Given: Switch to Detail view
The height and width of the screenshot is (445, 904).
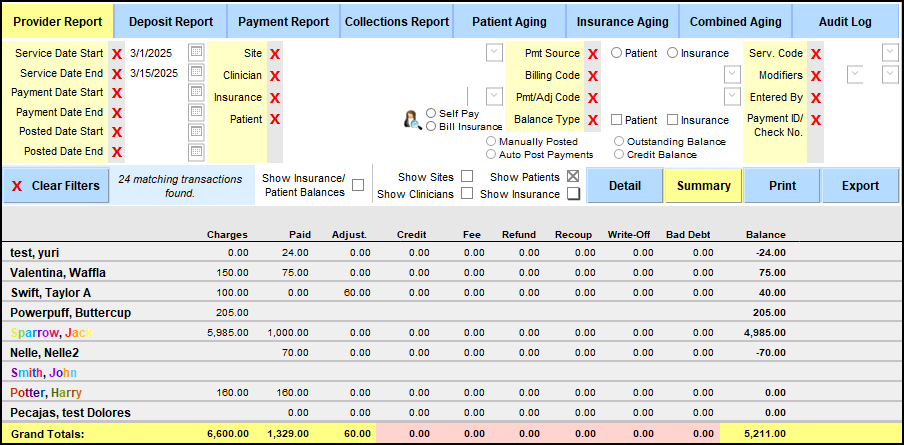Looking at the screenshot, I should [x=625, y=186].
